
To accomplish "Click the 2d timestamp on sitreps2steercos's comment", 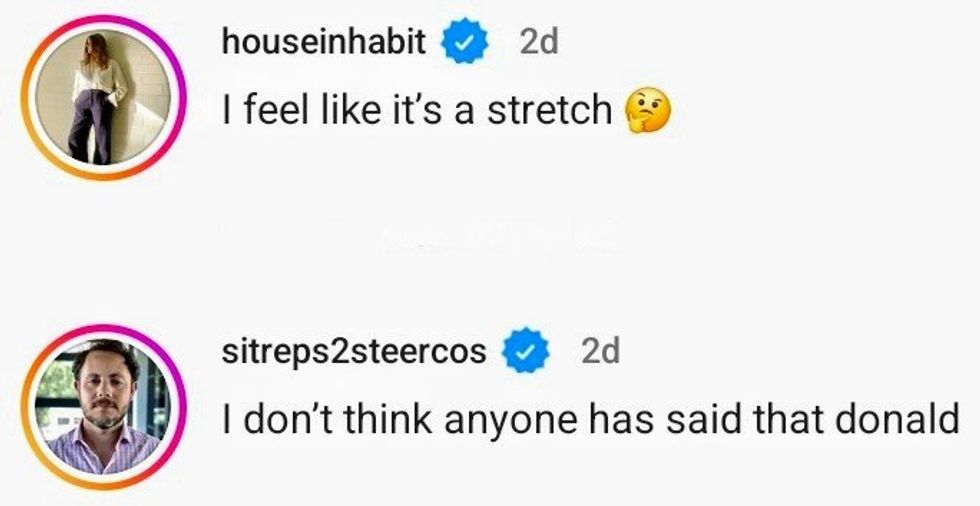I will 600,350.
